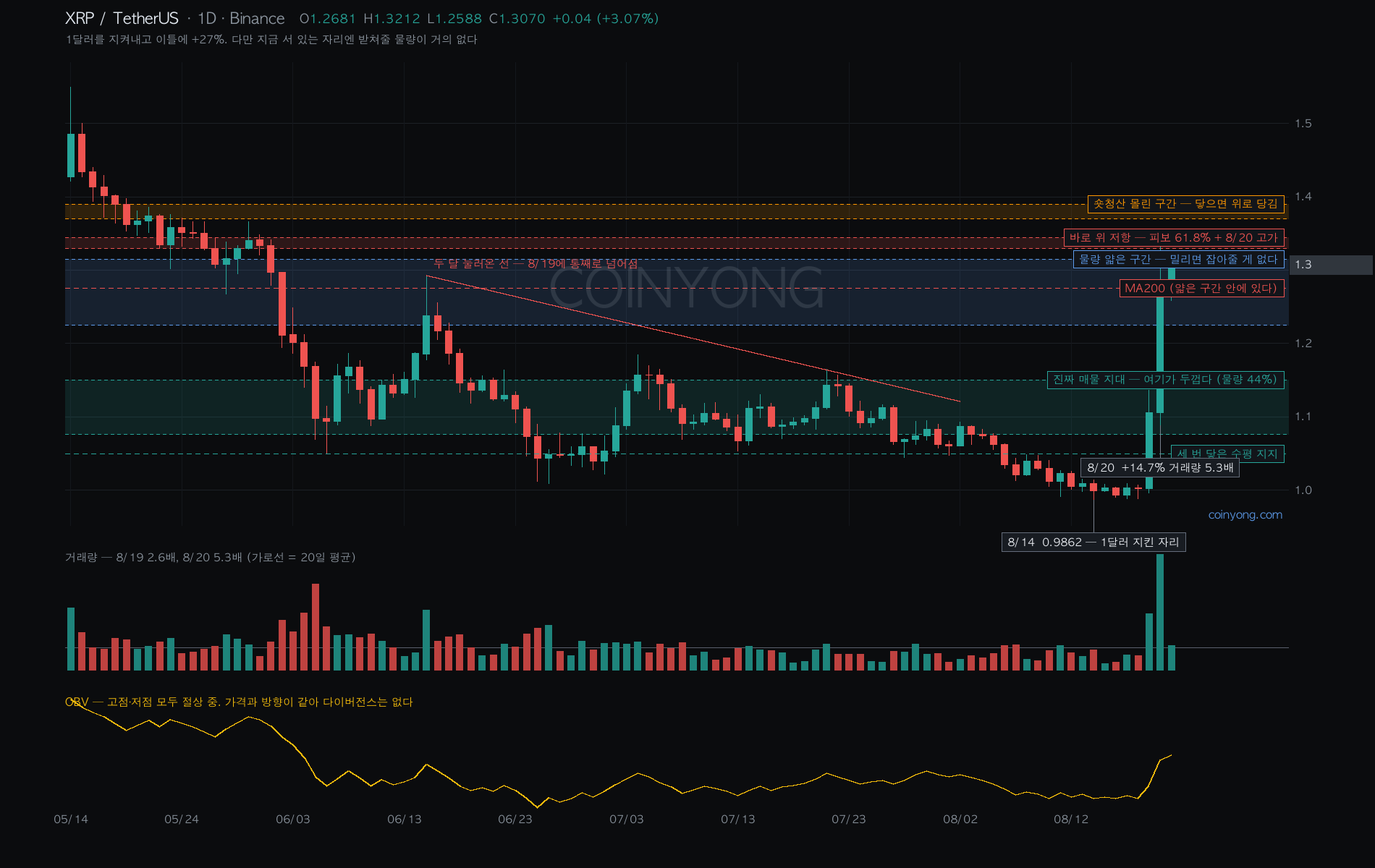Screen dimensions: 1375x868
Task: Click the highlighted 1.3 current price tag
Action: click(1331, 265)
